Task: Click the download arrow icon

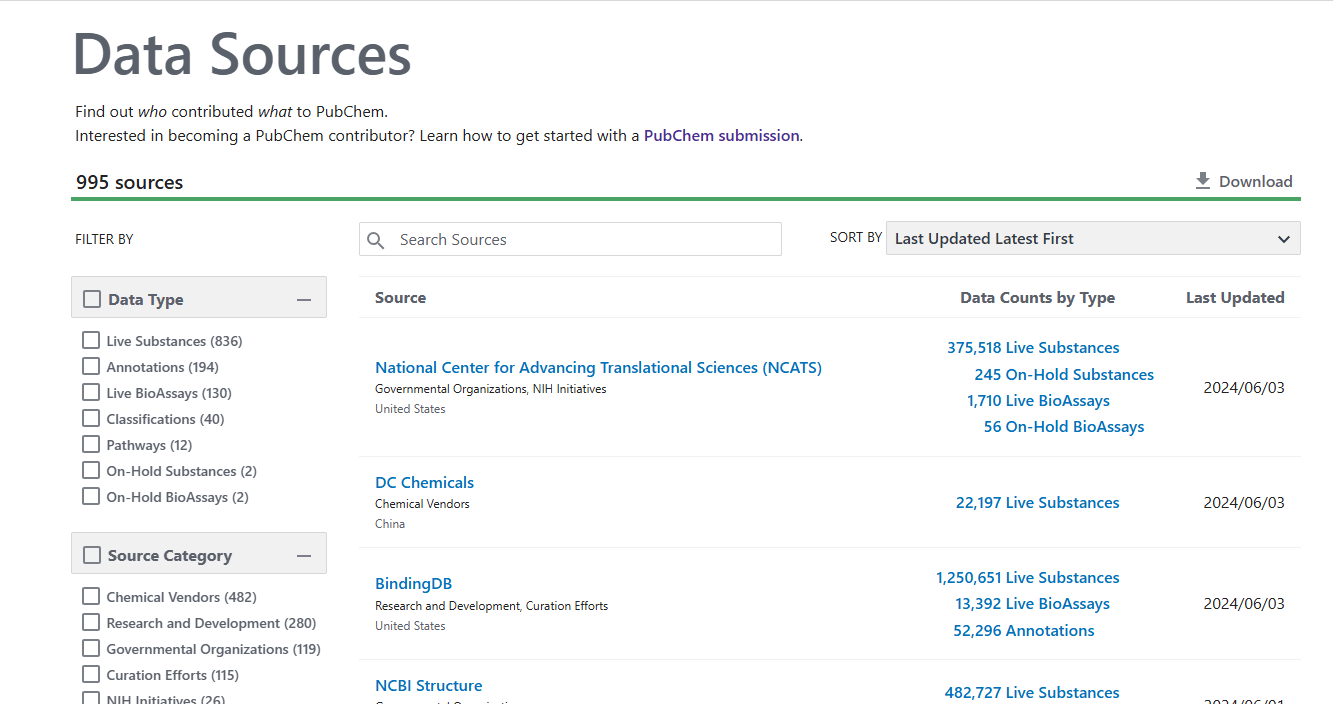Action: (x=1203, y=181)
